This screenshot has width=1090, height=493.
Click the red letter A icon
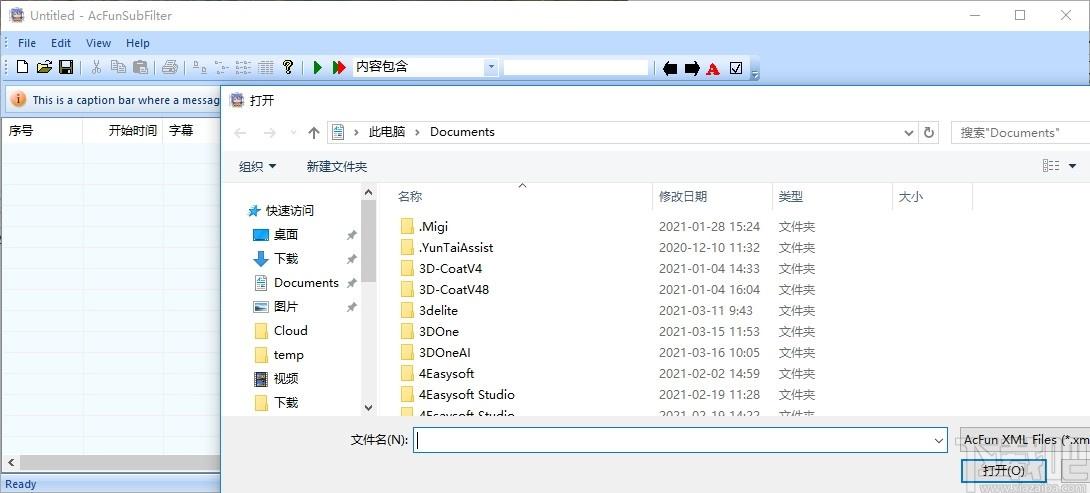click(x=713, y=68)
